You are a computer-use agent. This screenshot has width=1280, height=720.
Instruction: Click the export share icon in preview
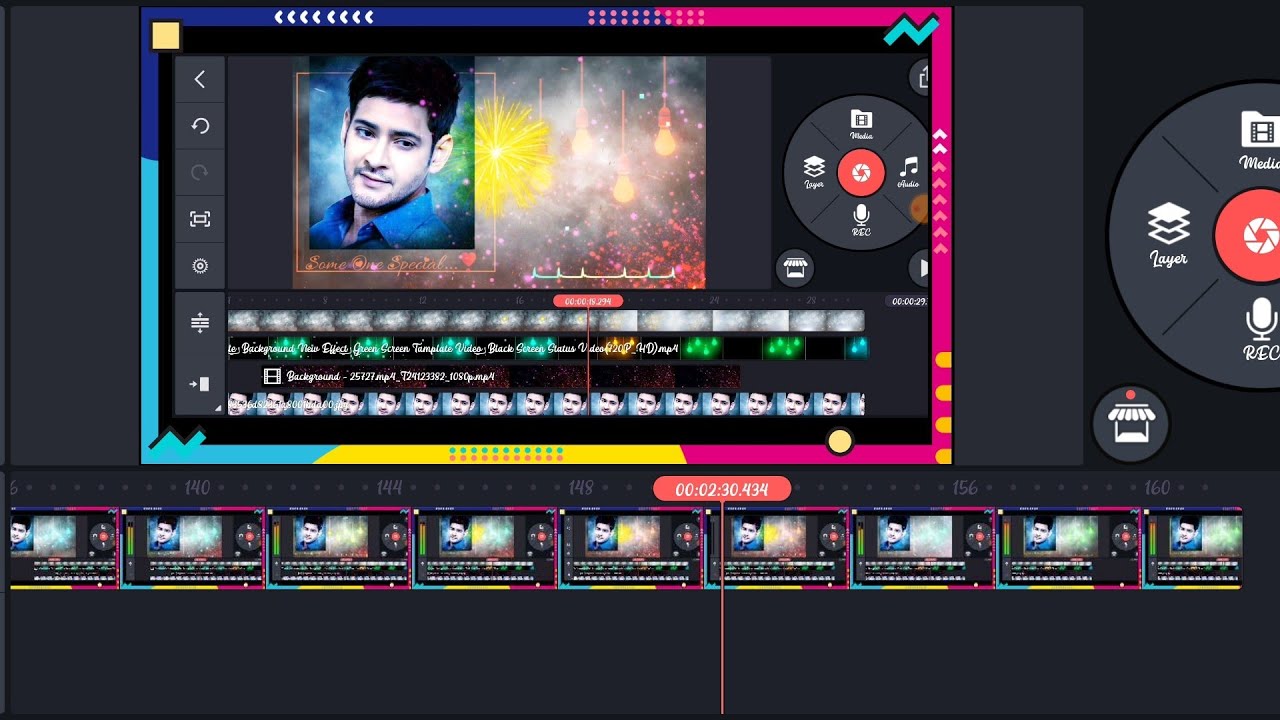click(x=921, y=76)
